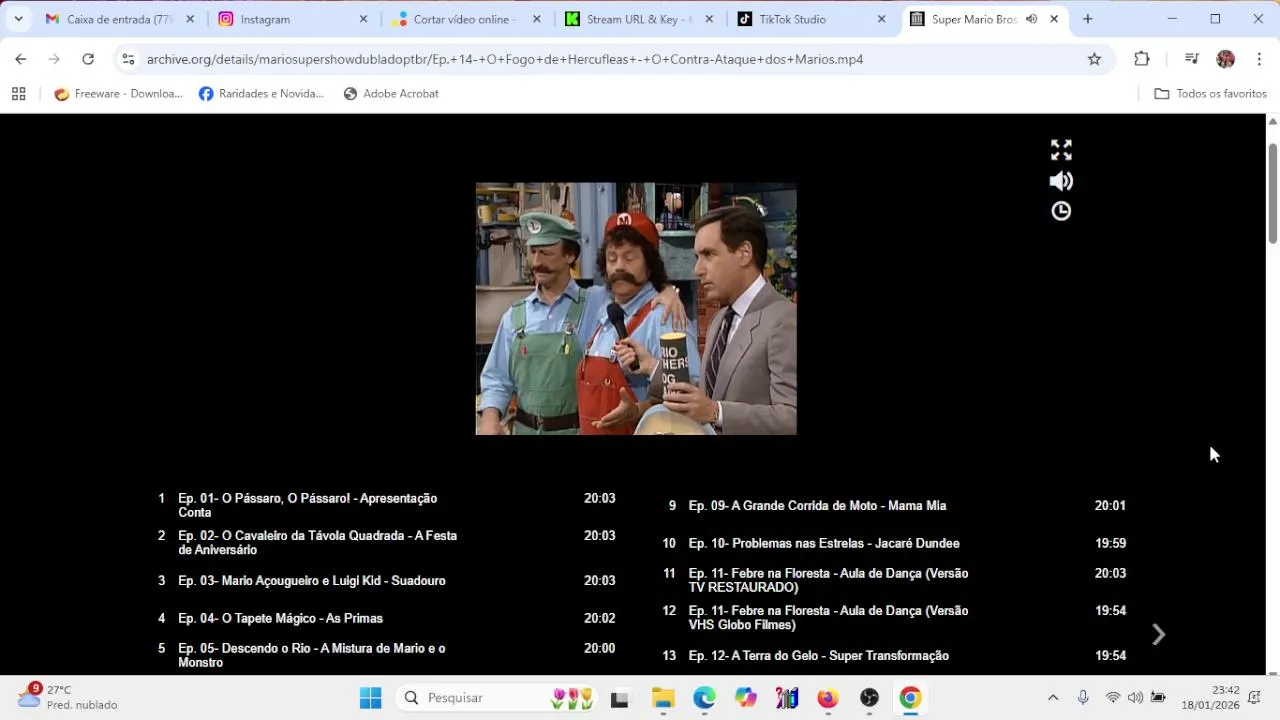Play Ep. 02- O Cavaleiro da Távola Quadrada
The width and height of the screenshot is (1280, 720).
tap(387, 543)
